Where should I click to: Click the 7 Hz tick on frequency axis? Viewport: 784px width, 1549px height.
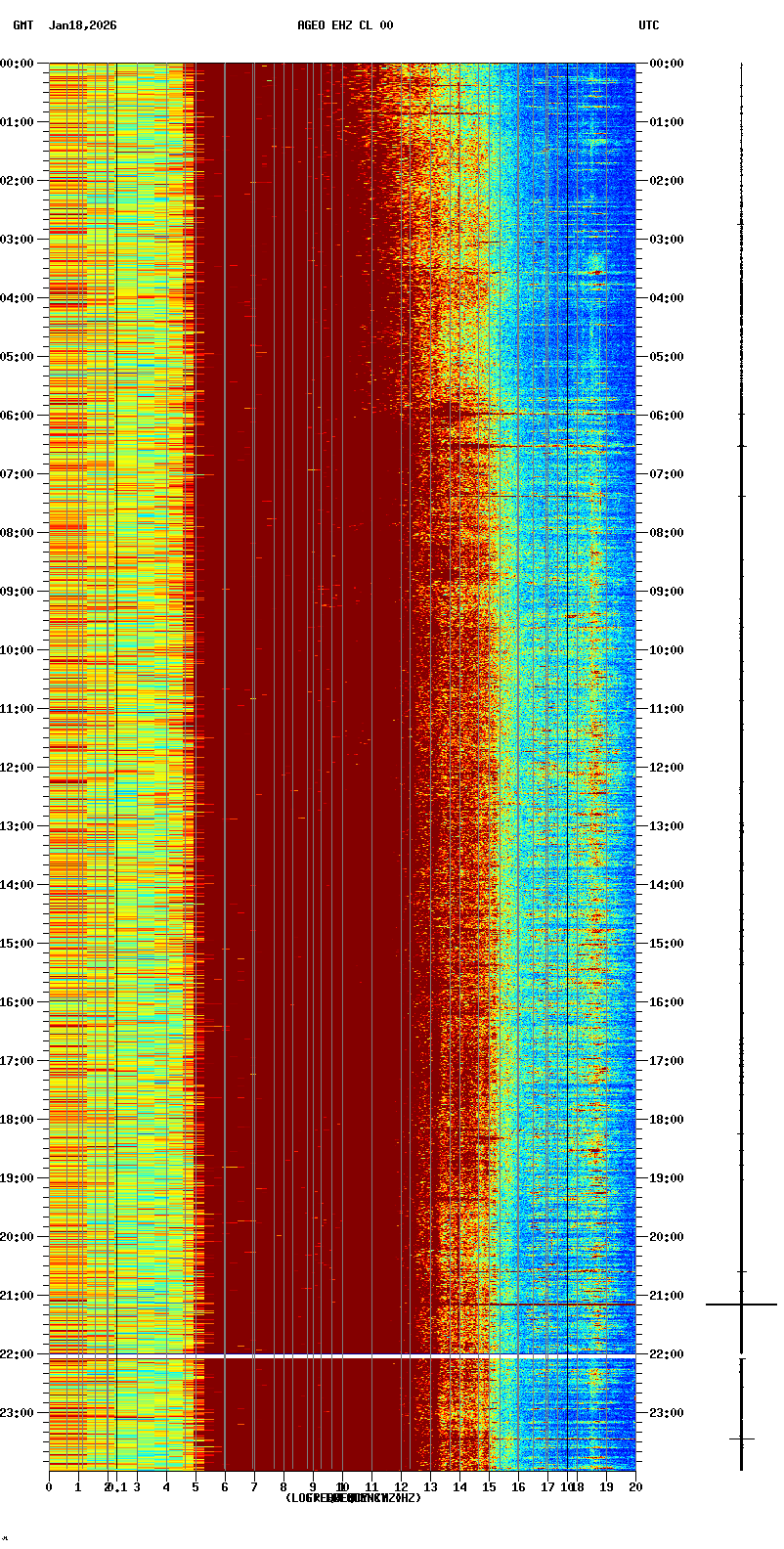(254, 1487)
